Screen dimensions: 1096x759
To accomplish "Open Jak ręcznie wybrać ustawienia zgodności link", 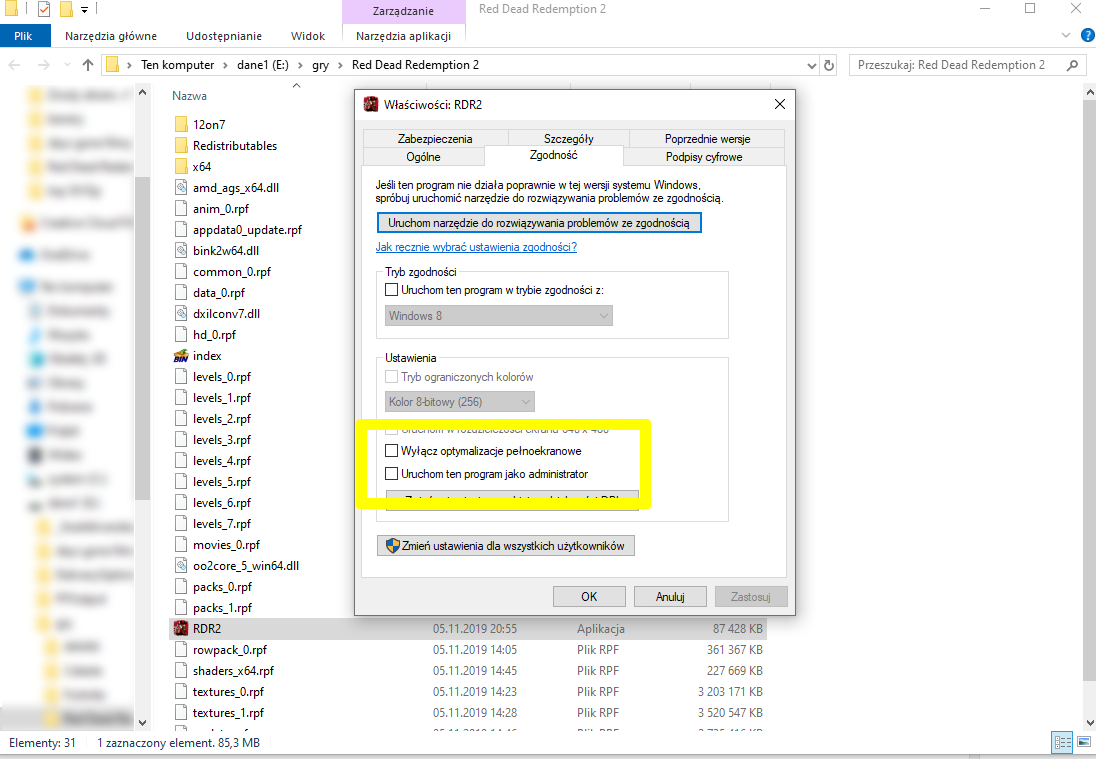I will pos(476,247).
